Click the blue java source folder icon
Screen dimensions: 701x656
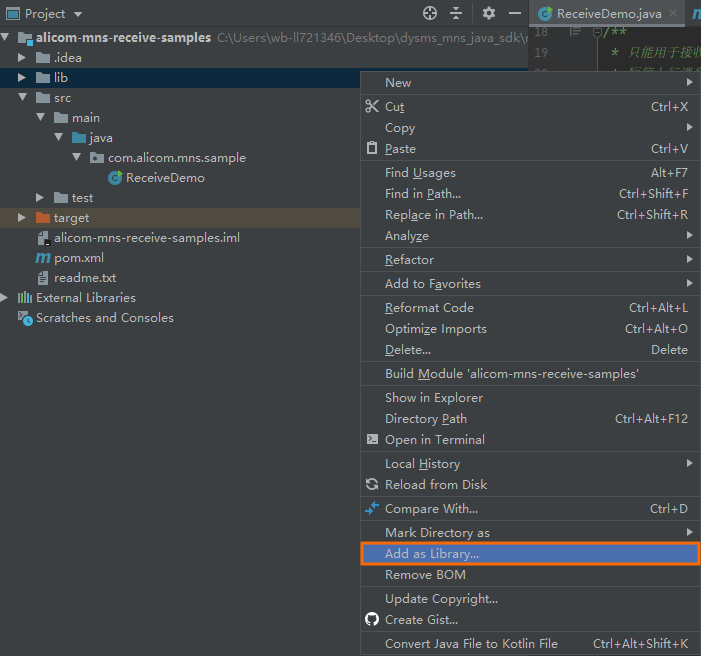point(79,137)
